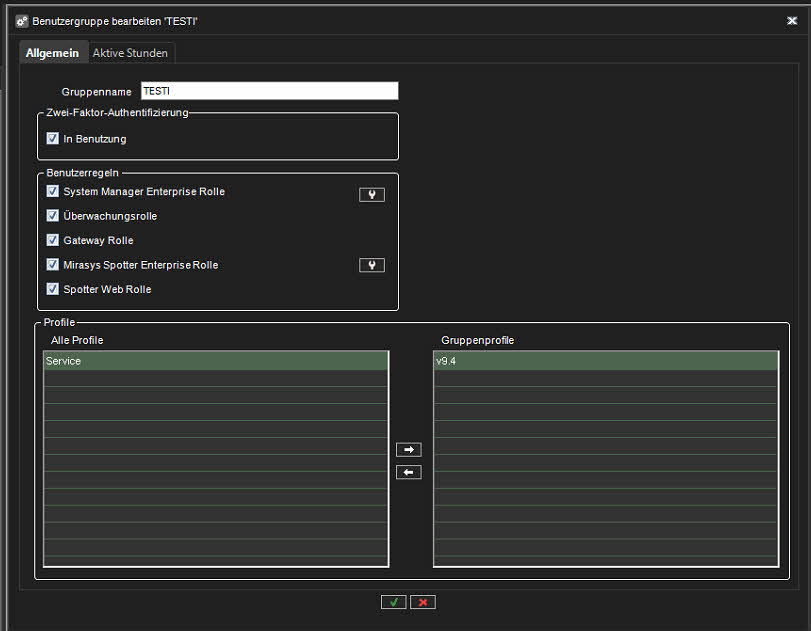The width and height of the screenshot is (811, 631).
Task: Click the Gruppenname text field
Action: [269, 91]
